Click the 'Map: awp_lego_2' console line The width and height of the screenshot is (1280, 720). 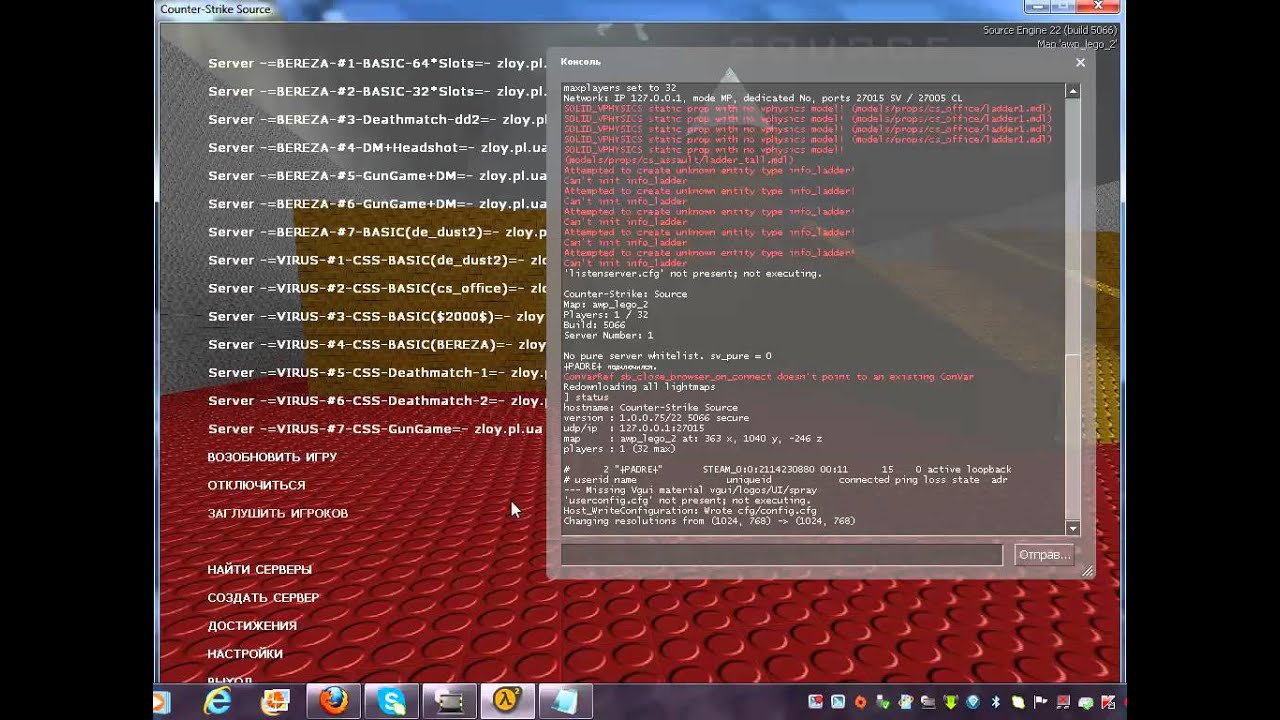605,305
